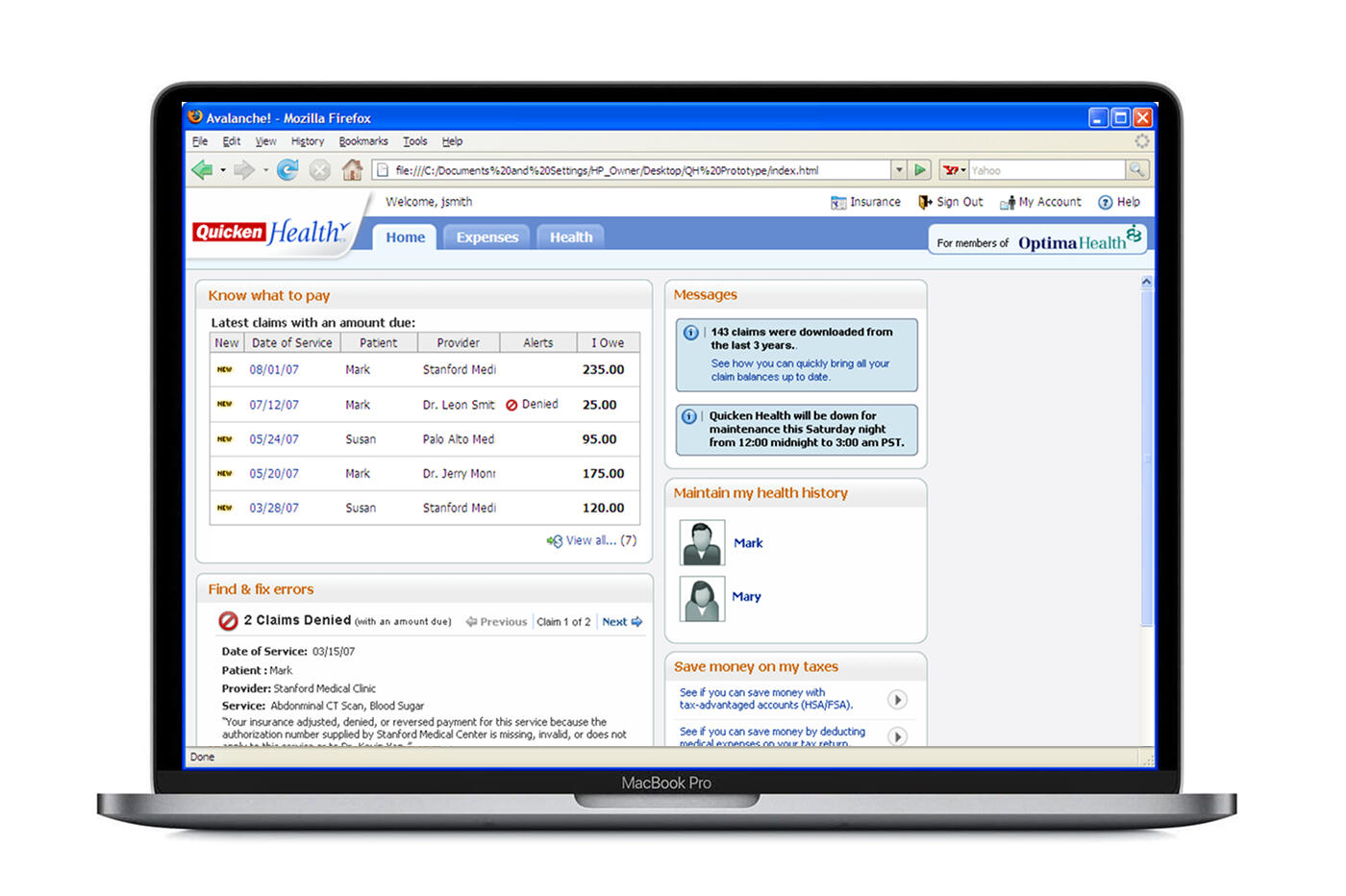Click the green Go arrow beside address bar
The height and width of the screenshot is (896, 1346).
[920, 170]
